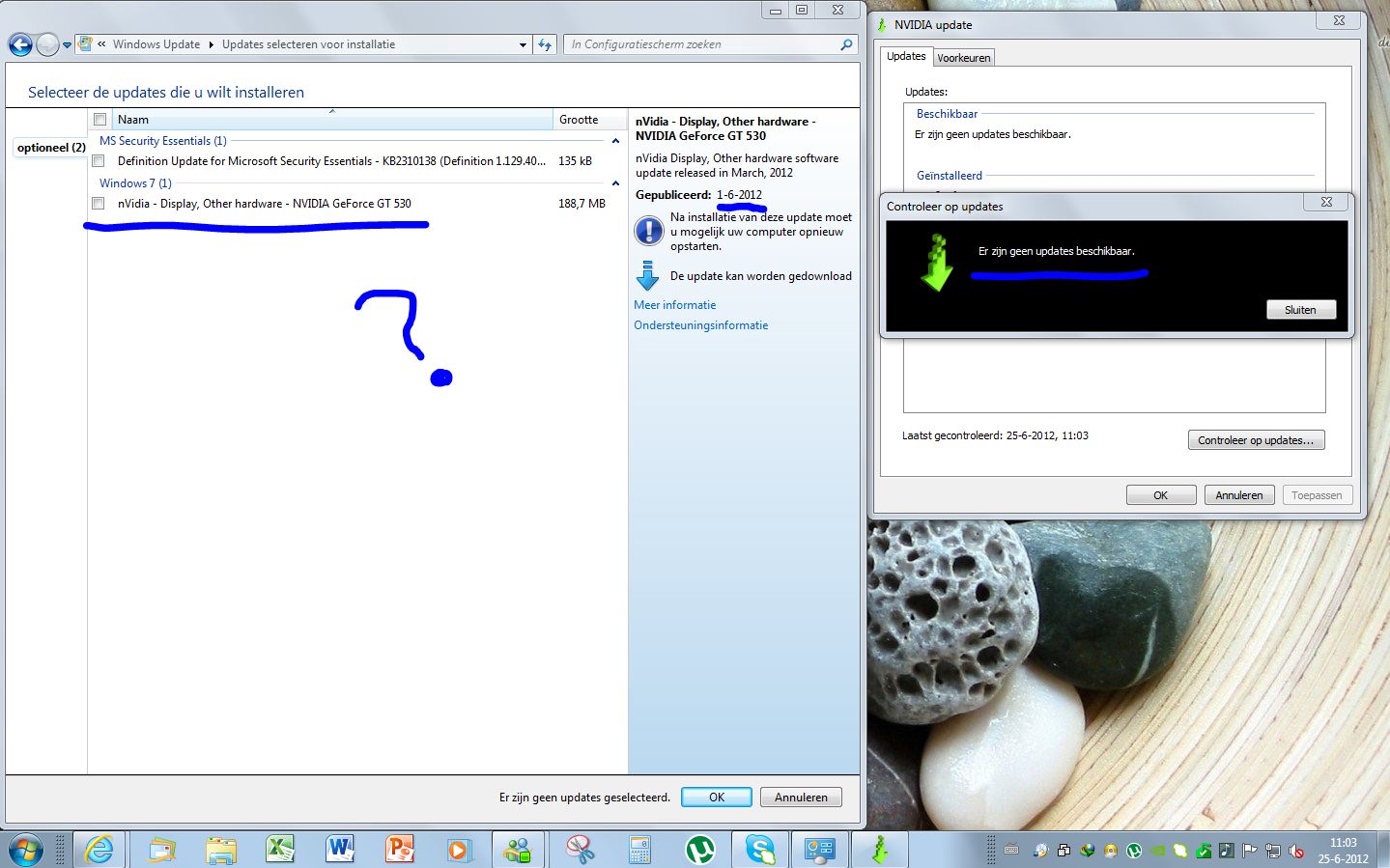Click the 188,7 MB size value
The width and height of the screenshot is (1390, 868).
point(582,204)
